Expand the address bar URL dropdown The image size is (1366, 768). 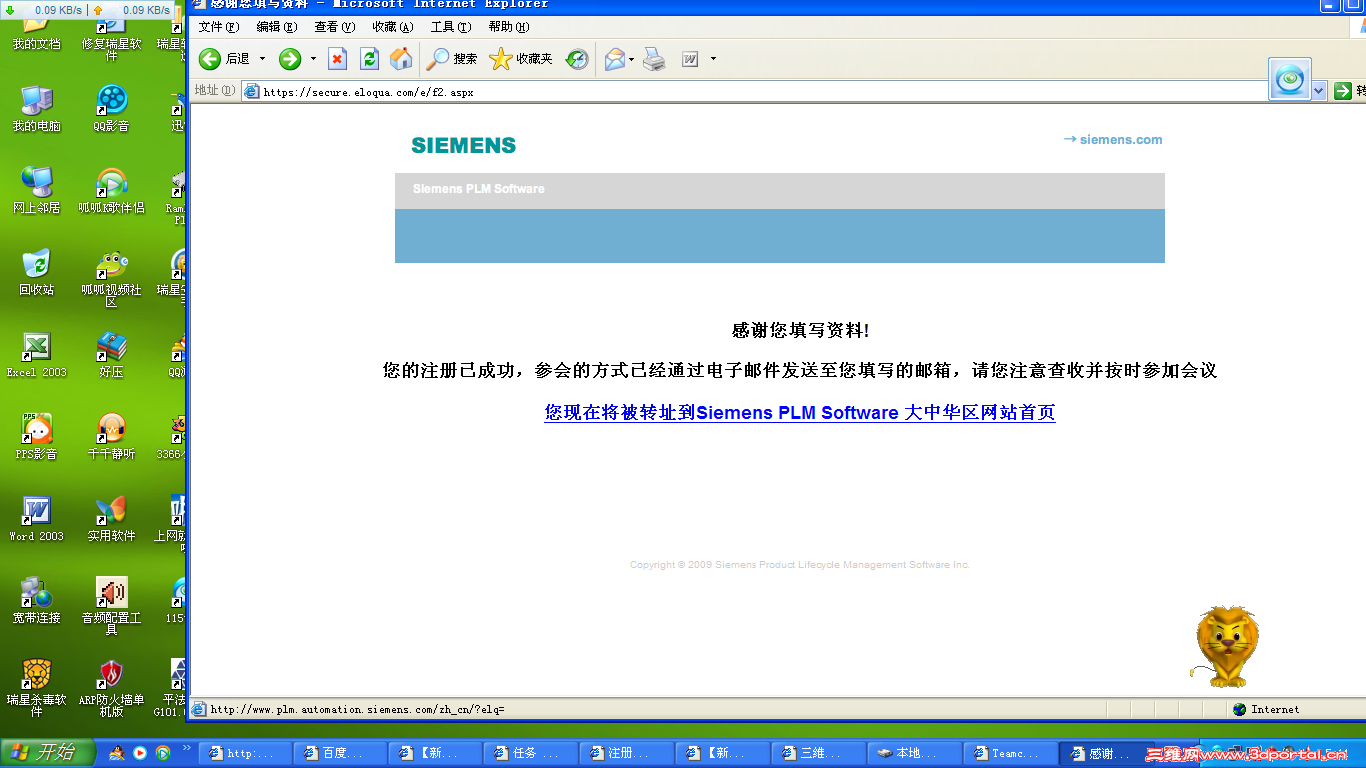(x=1319, y=91)
